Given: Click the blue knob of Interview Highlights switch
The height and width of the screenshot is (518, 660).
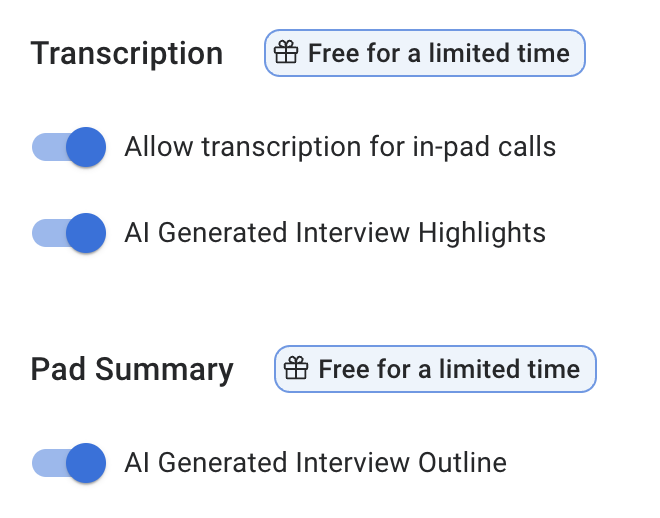Looking at the screenshot, I should [x=86, y=233].
